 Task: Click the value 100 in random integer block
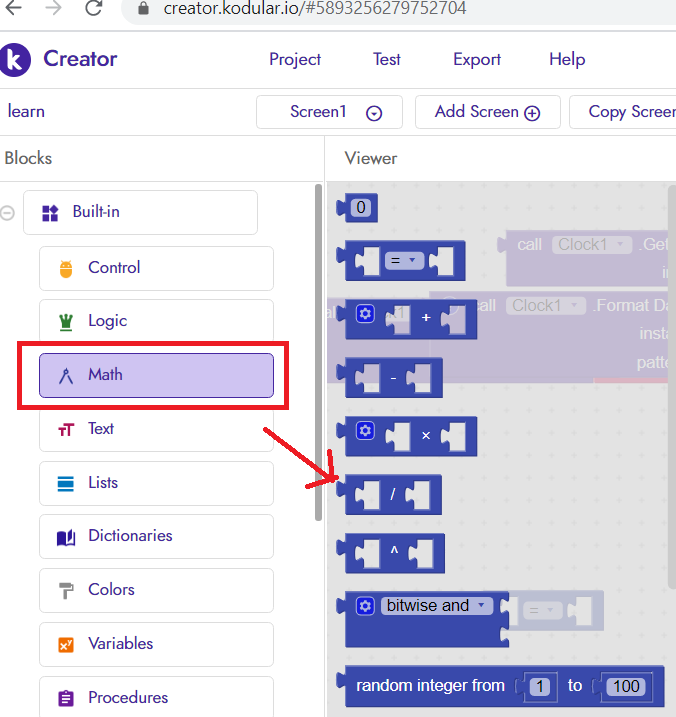coord(626,686)
